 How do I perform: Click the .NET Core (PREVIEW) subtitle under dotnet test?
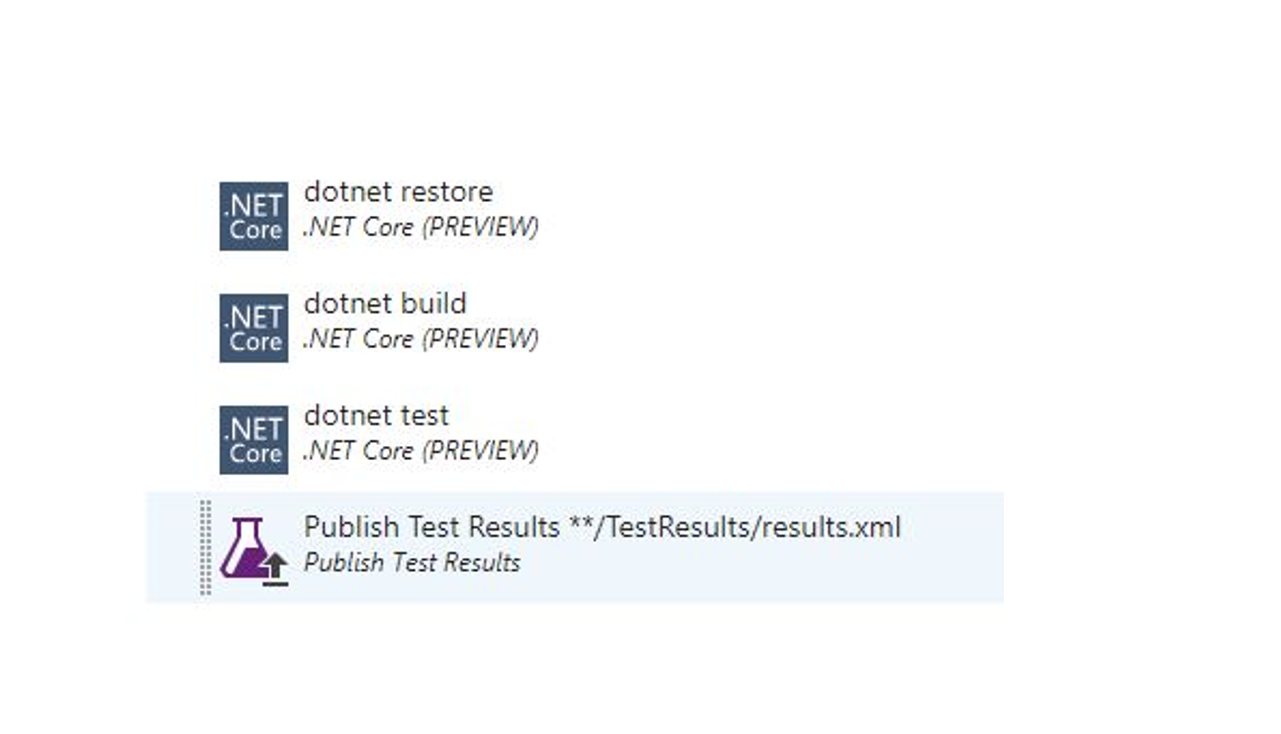(418, 451)
